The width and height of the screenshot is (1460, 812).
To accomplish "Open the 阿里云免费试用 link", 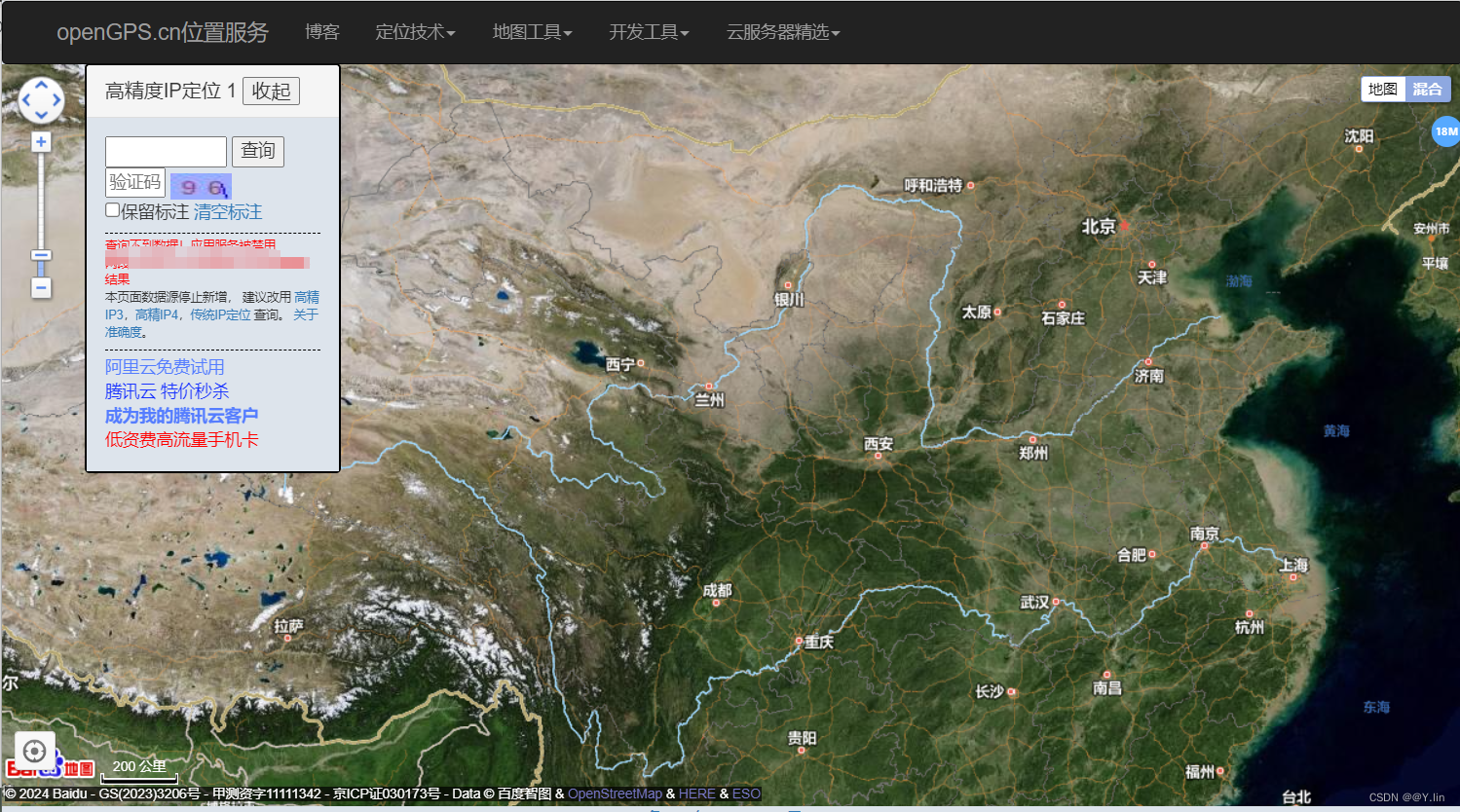I will [x=165, y=367].
